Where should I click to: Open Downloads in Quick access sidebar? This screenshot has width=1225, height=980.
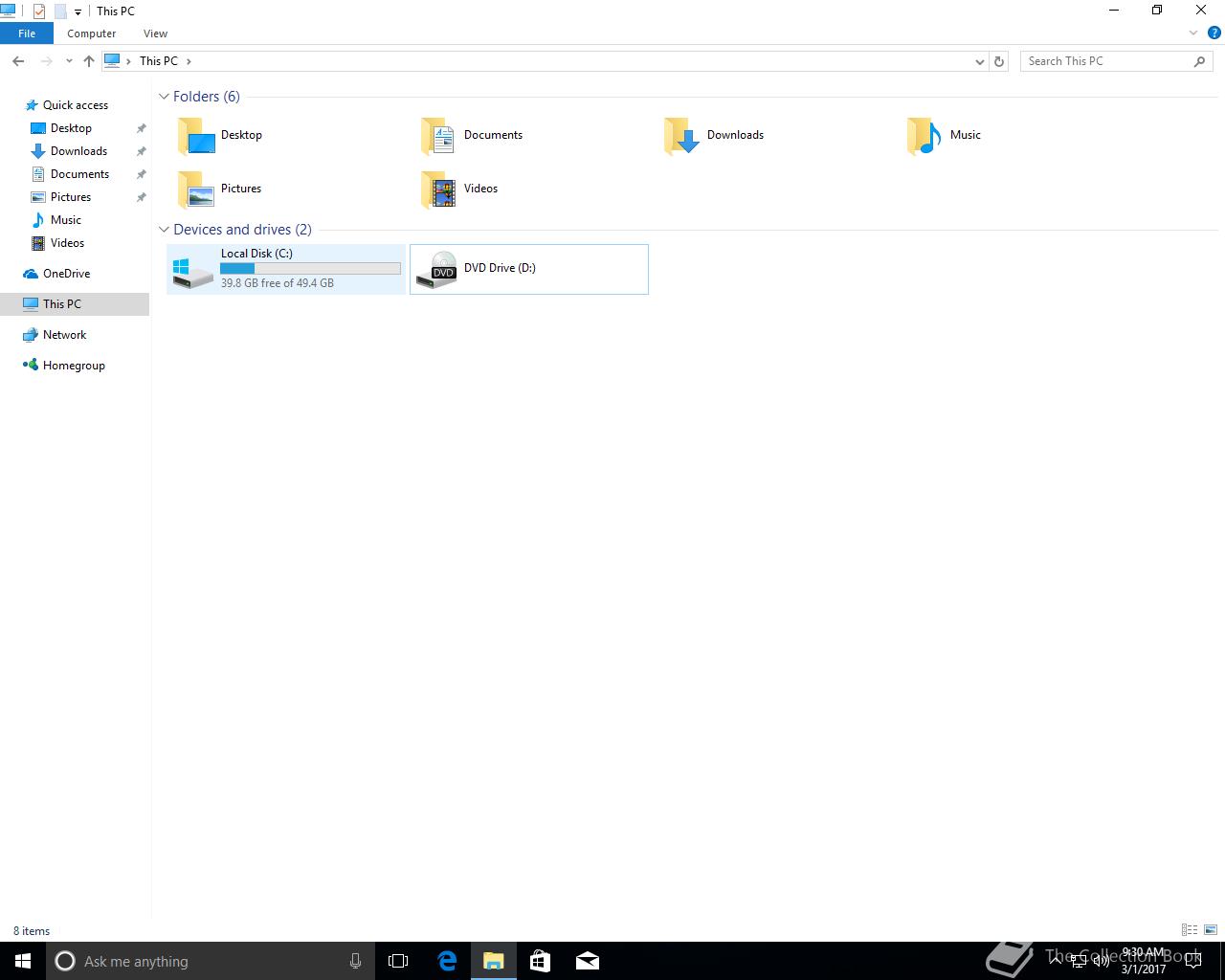[x=78, y=151]
